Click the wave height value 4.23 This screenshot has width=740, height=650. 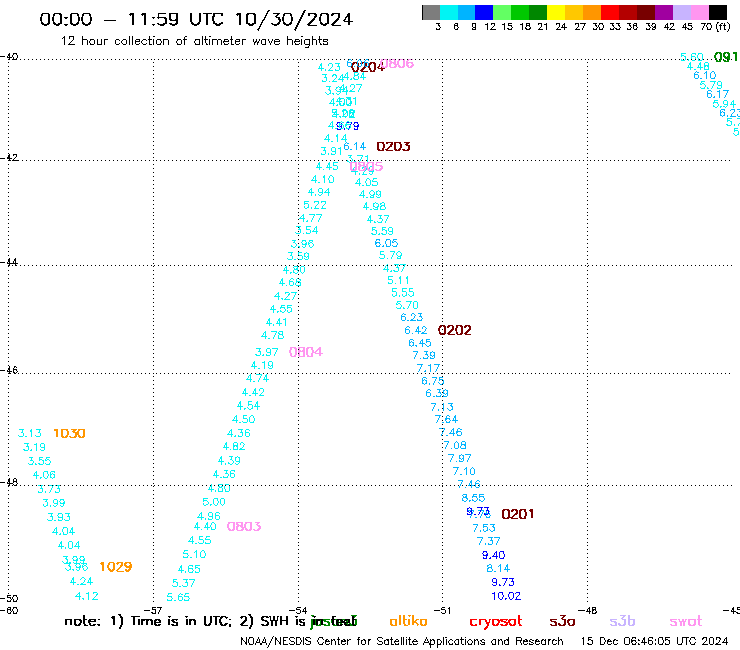click(329, 67)
